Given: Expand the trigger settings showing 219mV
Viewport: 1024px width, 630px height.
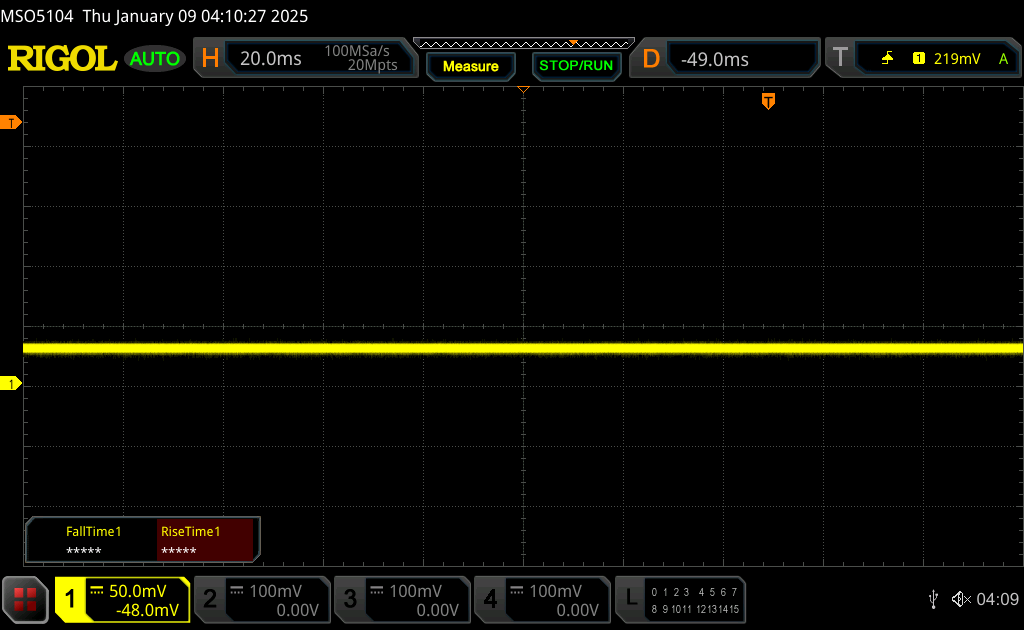Looking at the screenshot, I should click(x=958, y=59).
